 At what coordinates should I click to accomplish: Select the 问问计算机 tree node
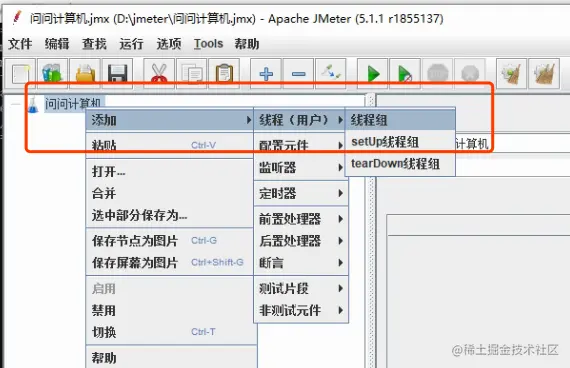click(74, 104)
